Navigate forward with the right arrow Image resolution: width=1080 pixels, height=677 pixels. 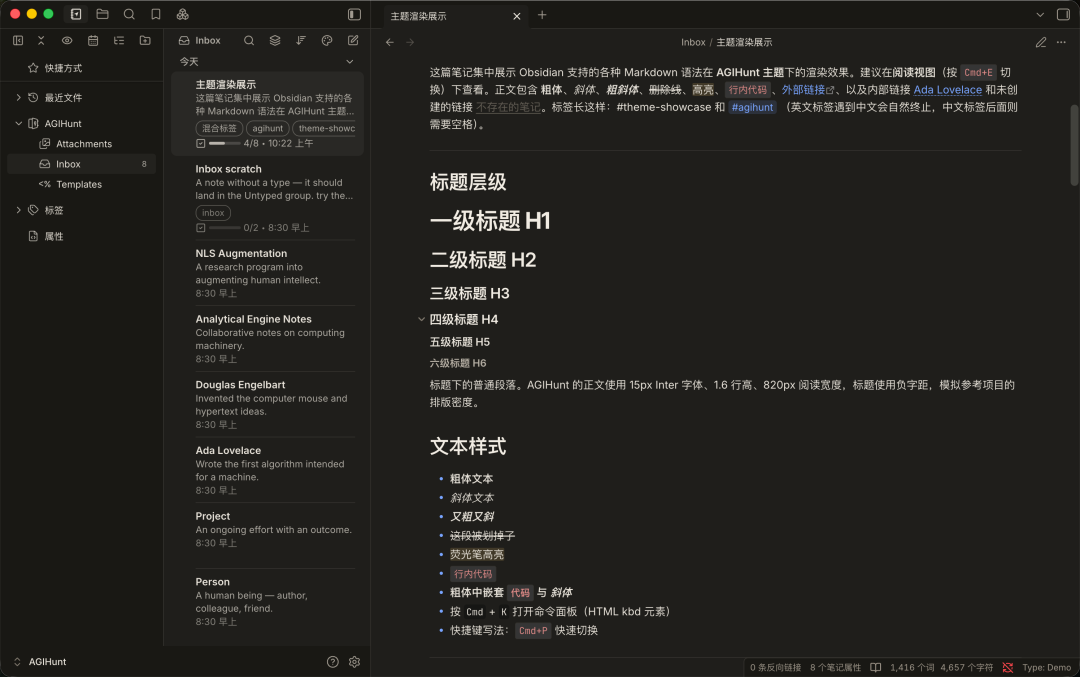point(411,42)
